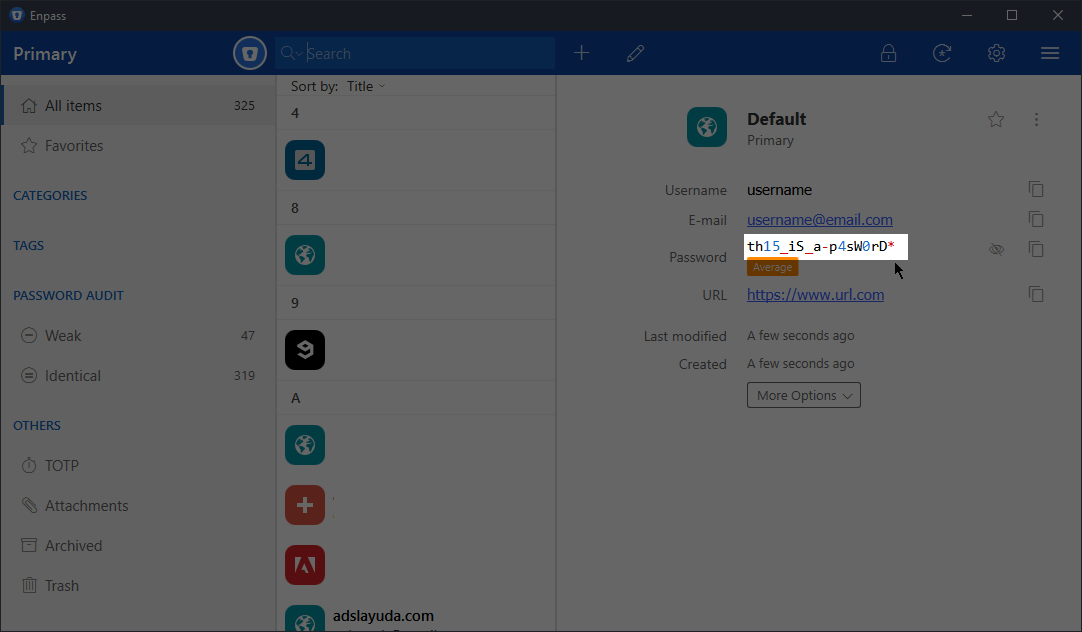
Task: Open Attachments section
Action: [x=138, y=505]
